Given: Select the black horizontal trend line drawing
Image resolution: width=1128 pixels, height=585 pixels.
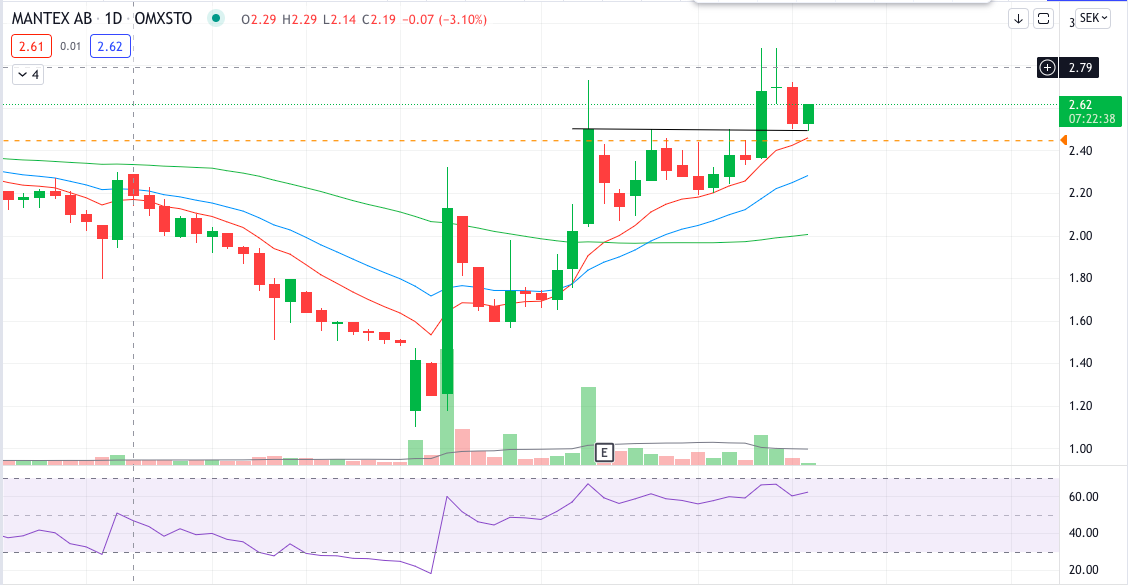Looking at the screenshot, I should click(691, 130).
